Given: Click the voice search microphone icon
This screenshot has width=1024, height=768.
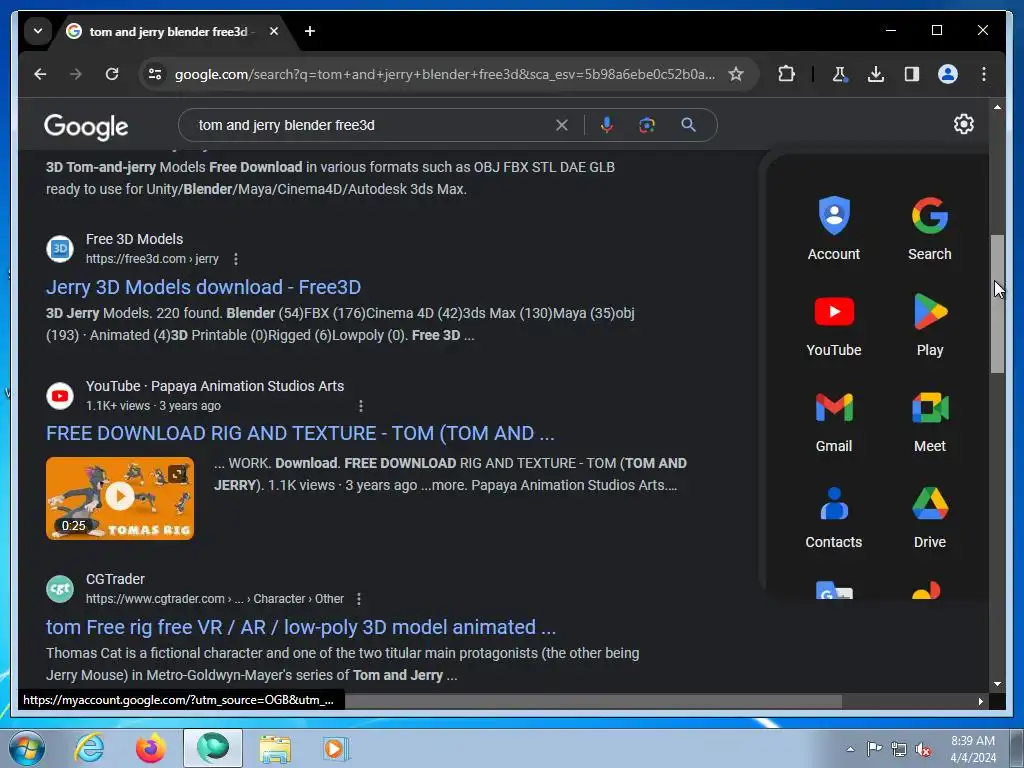Looking at the screenshot, I should [x=607, y=125].
